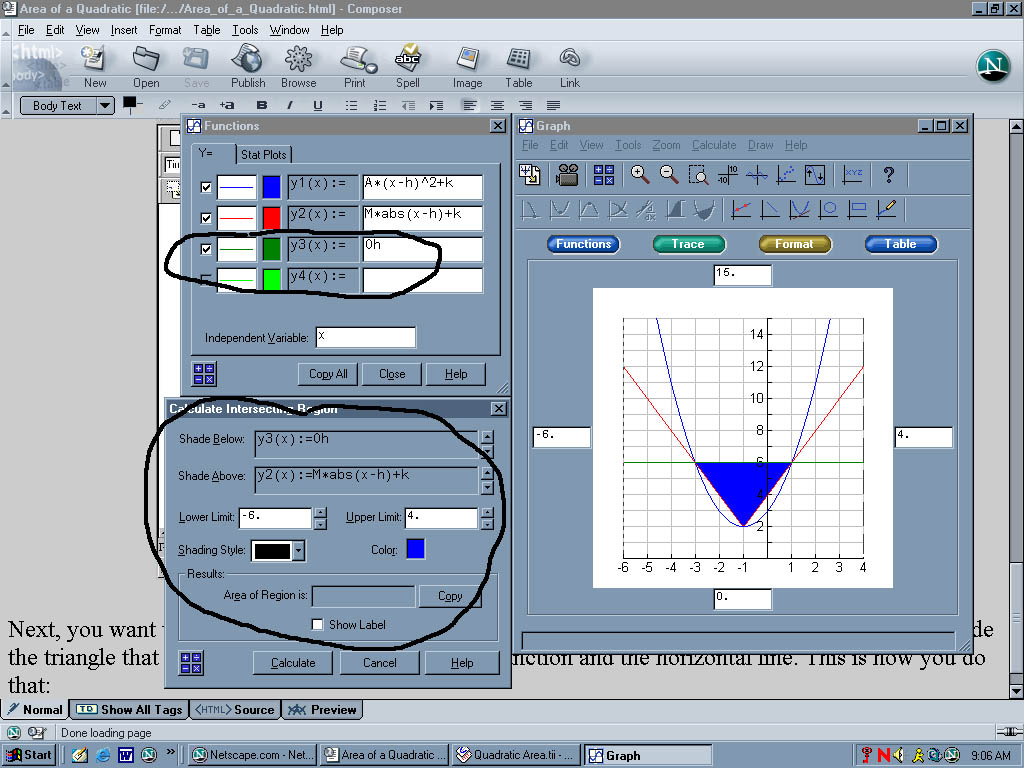Click the movie camera icon in Graph toolbar
The image size is (1024, 768).
click(x=567, y=175)
